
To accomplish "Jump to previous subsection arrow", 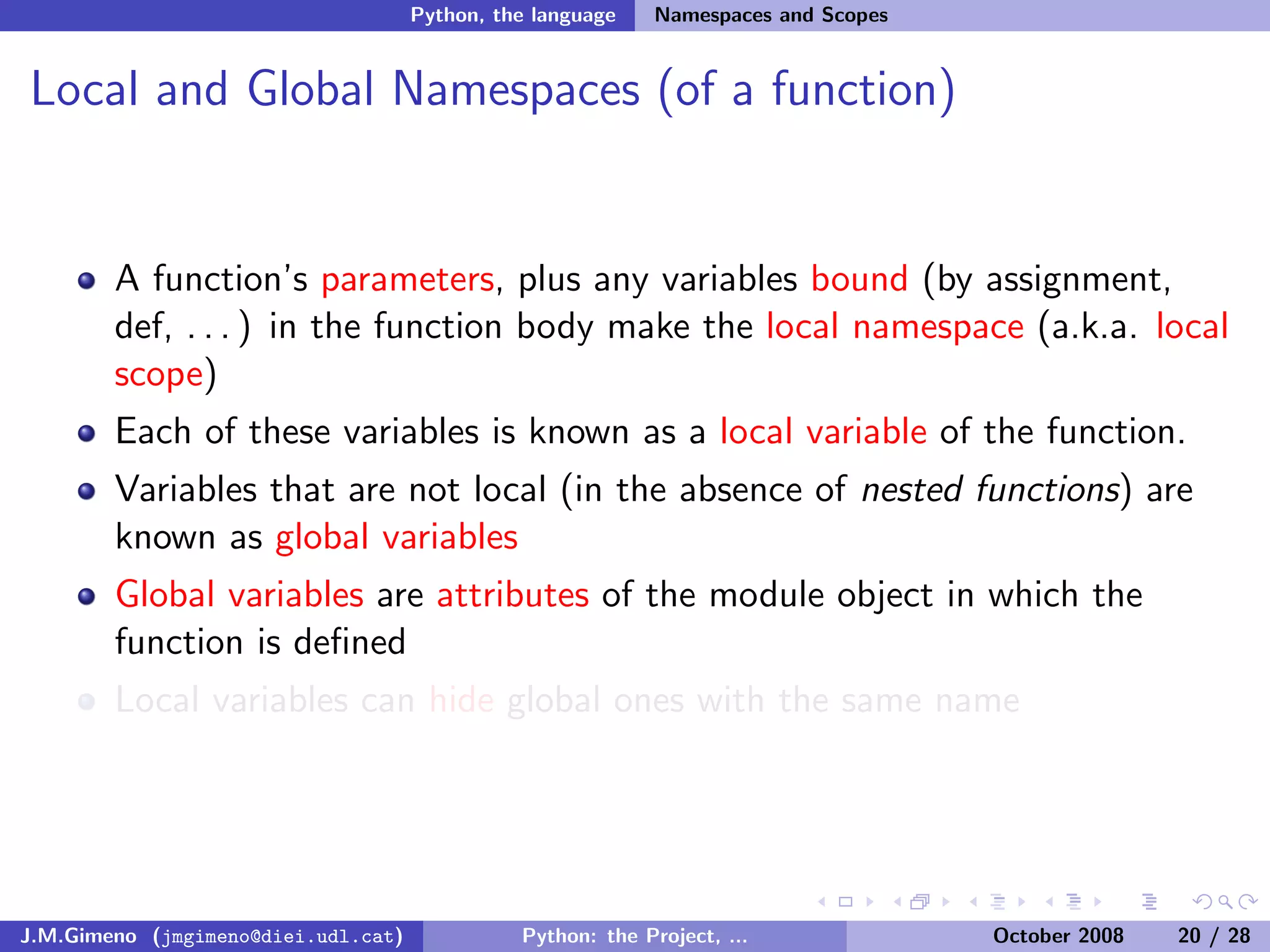I will [x=974, y=902].
